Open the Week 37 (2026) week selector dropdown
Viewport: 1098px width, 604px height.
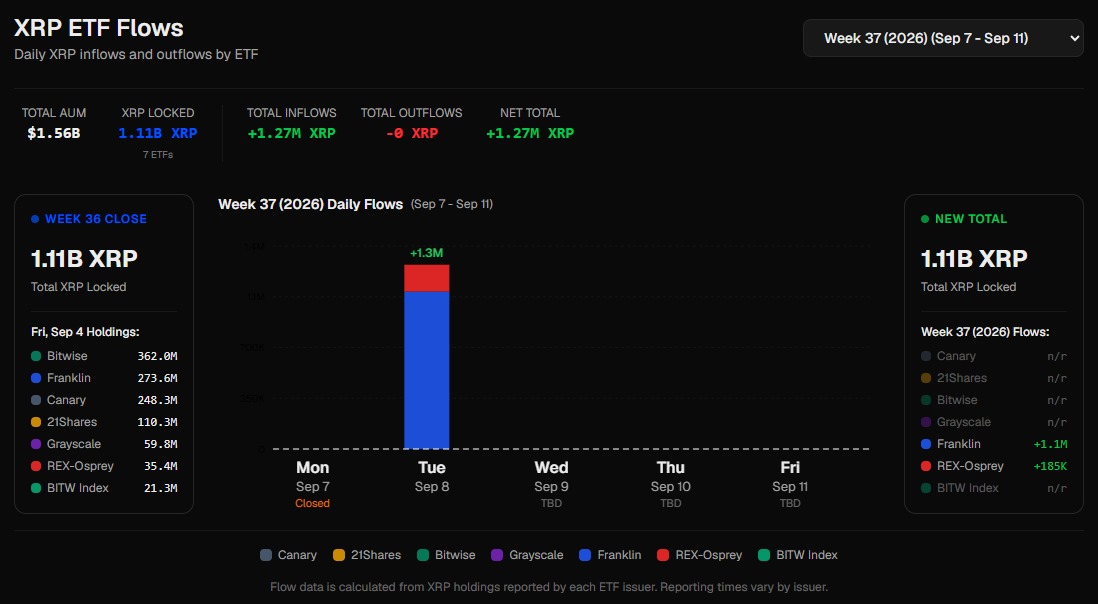[943, 38]
